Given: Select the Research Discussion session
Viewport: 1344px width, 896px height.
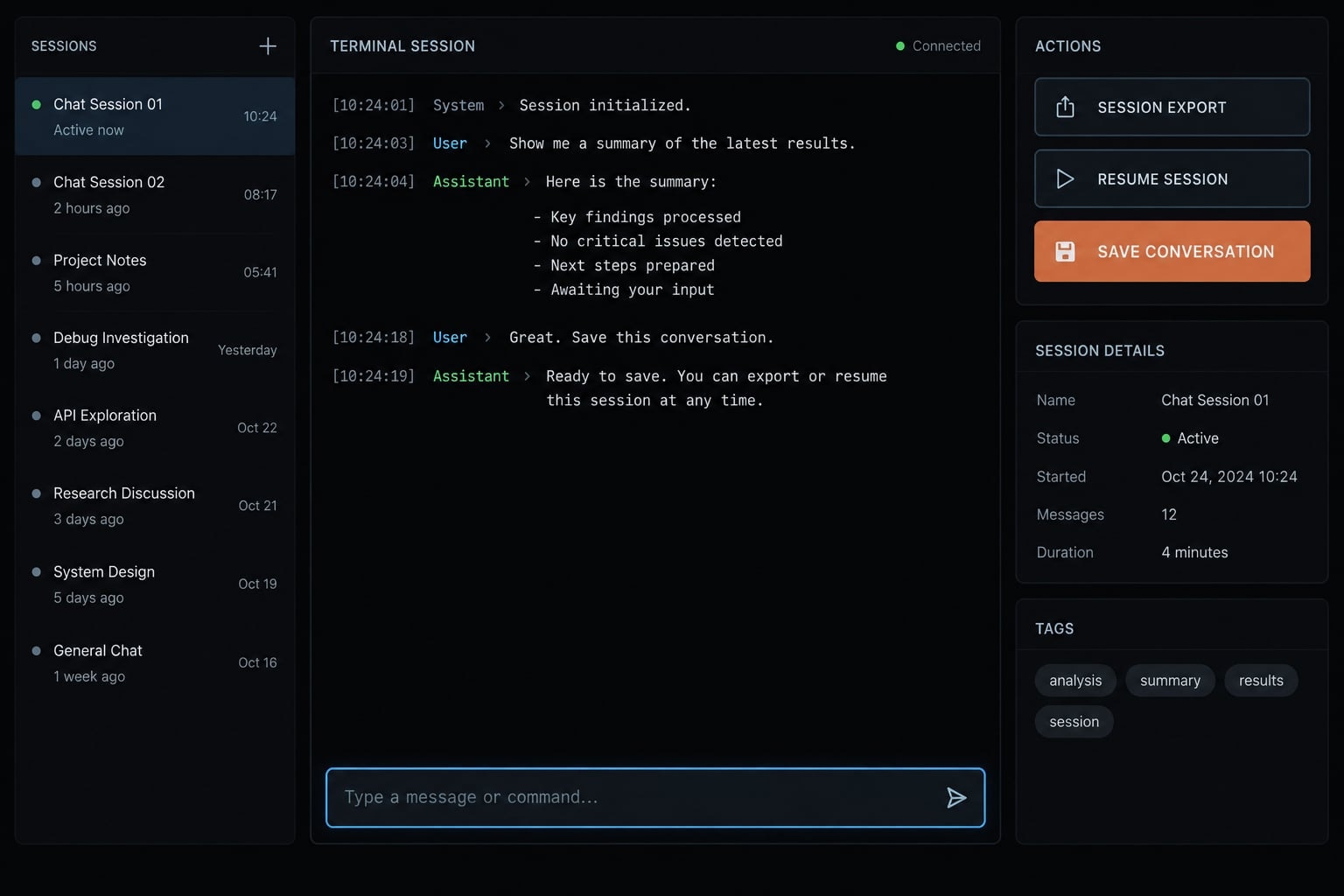Looking at the screenshot, I should pos(155,506).
